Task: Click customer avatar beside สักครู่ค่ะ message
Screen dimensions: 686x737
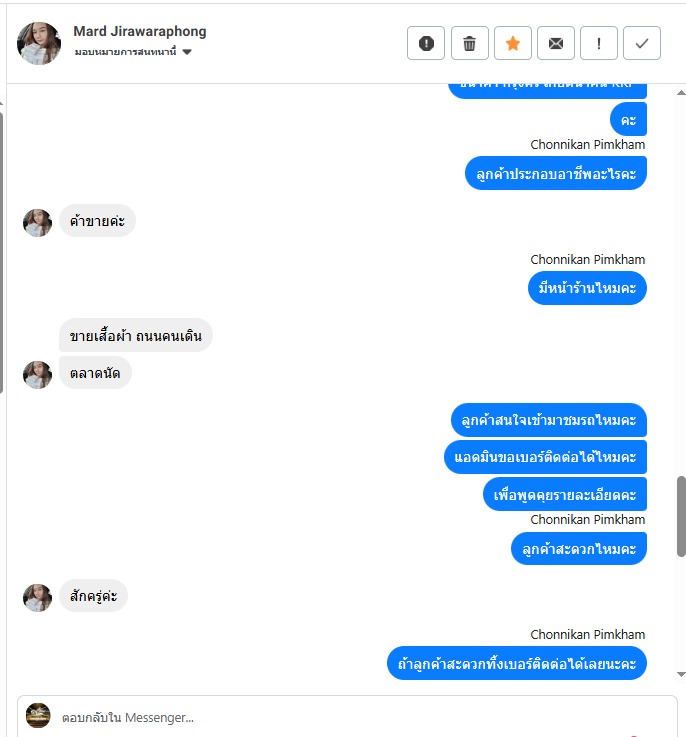Action: 38,597
